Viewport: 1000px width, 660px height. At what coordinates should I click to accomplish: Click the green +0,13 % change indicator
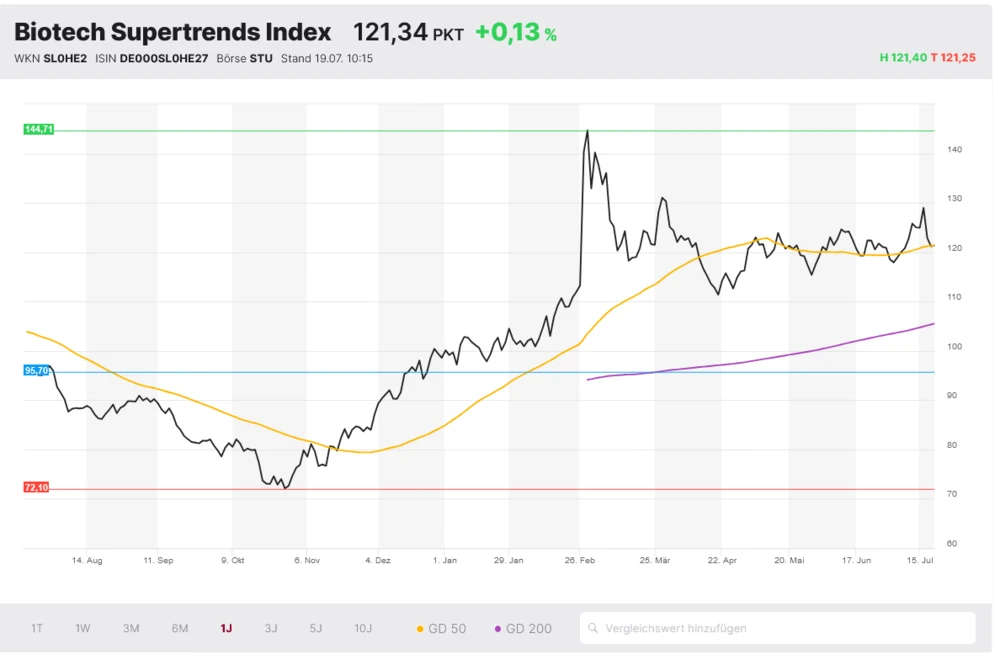515,31
